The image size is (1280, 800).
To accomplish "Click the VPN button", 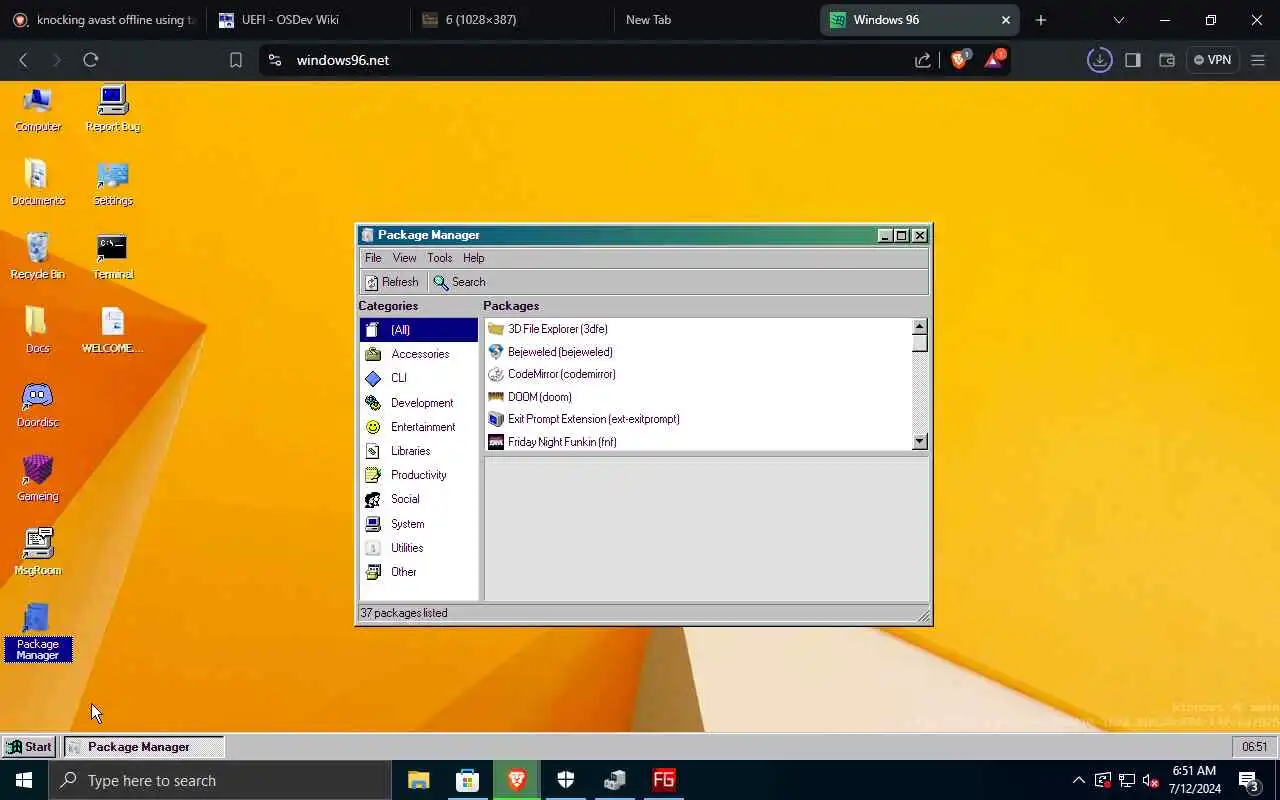I will click(1212, 60).
